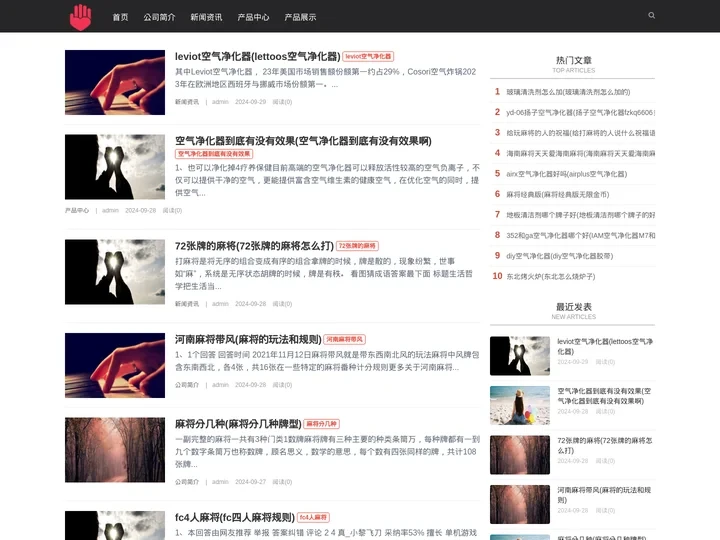Screen dimensions: 720x540
Task: Open sidebar thumbnail for recent 河南麻将带风 post
Action: [x=520, y=505]
